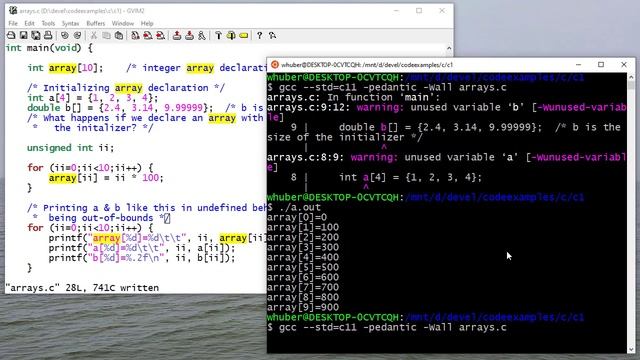Open Help using question mark icon
This screenshot has height=360, width=640.
(260, 36)
